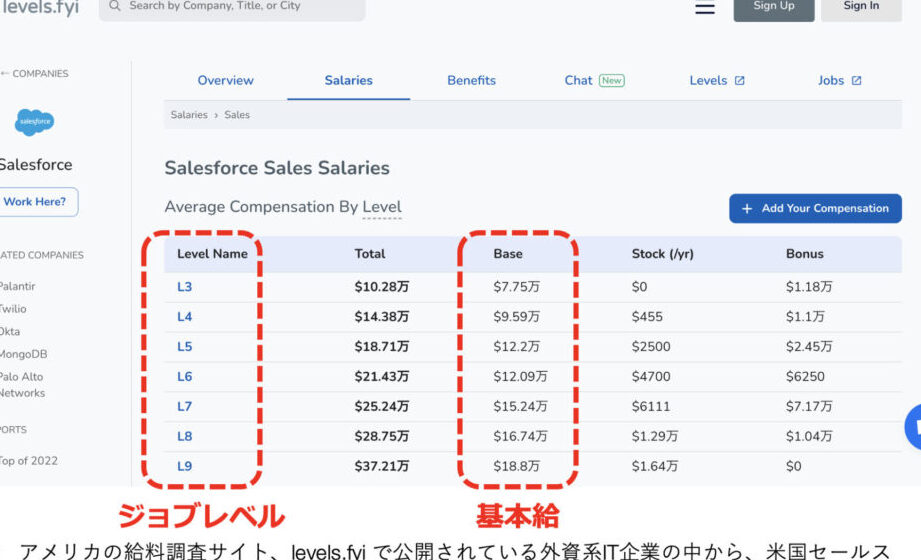Screen dimensions: 921x560
Task: Switch to the Overview tab
Action: (x=225, y=81)
